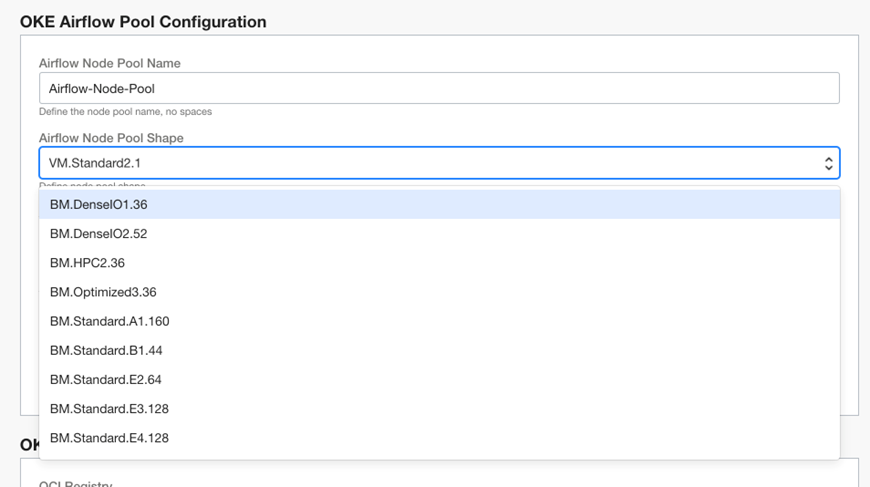The width and height of the screenshot is (870, 487).
Task: Choose BM.Standard.E3.128 node shape
Action: [110, 408]
